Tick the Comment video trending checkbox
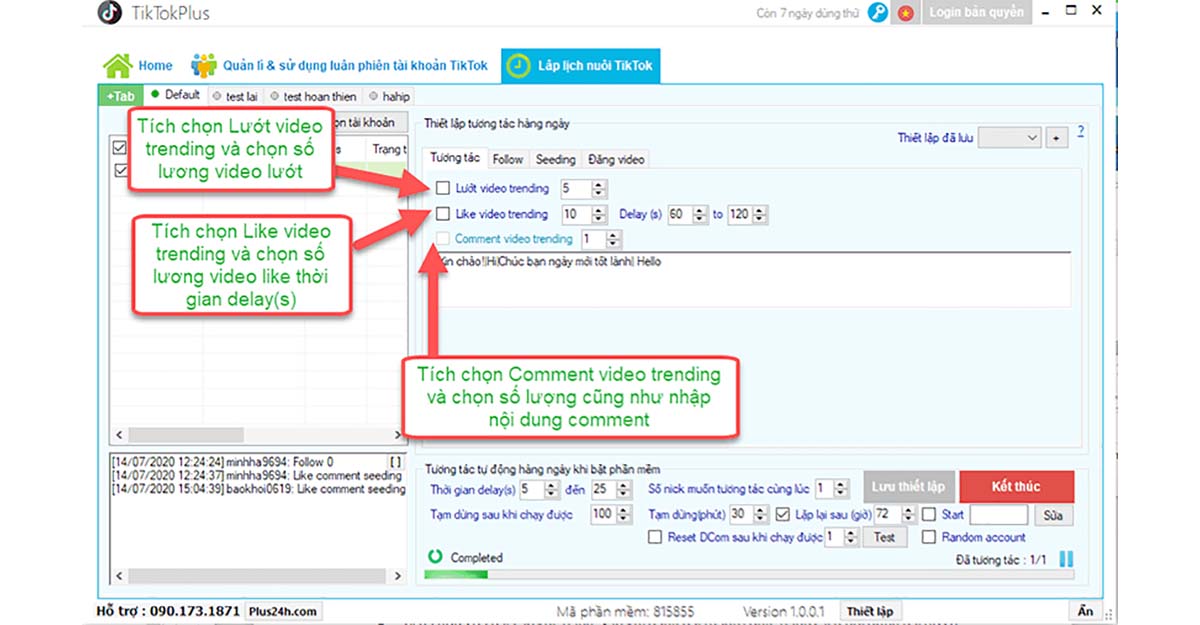 [x=442, y=239]
